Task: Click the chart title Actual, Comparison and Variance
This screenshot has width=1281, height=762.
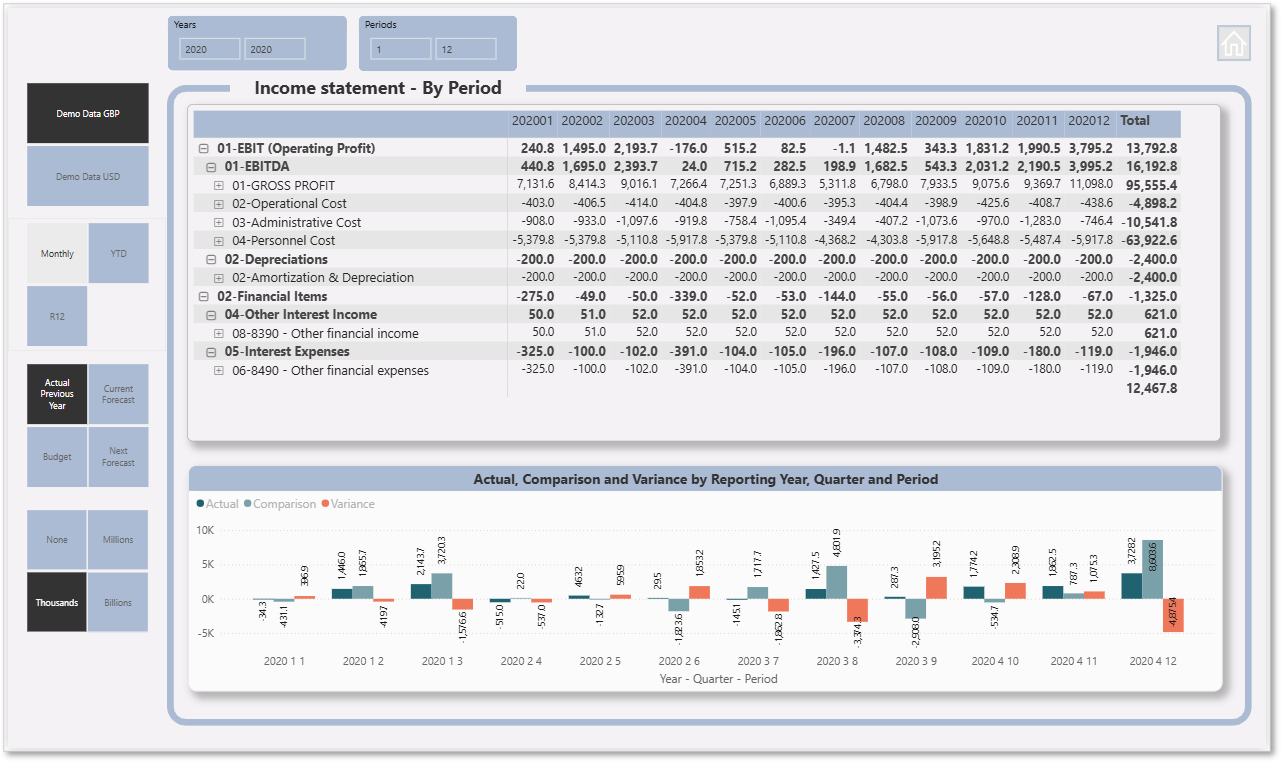Action: (x=706, y=479)
